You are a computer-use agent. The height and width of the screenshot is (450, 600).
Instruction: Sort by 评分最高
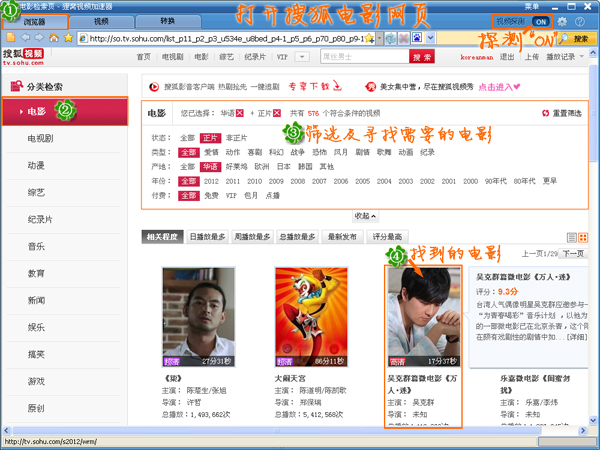coord(387,237)
